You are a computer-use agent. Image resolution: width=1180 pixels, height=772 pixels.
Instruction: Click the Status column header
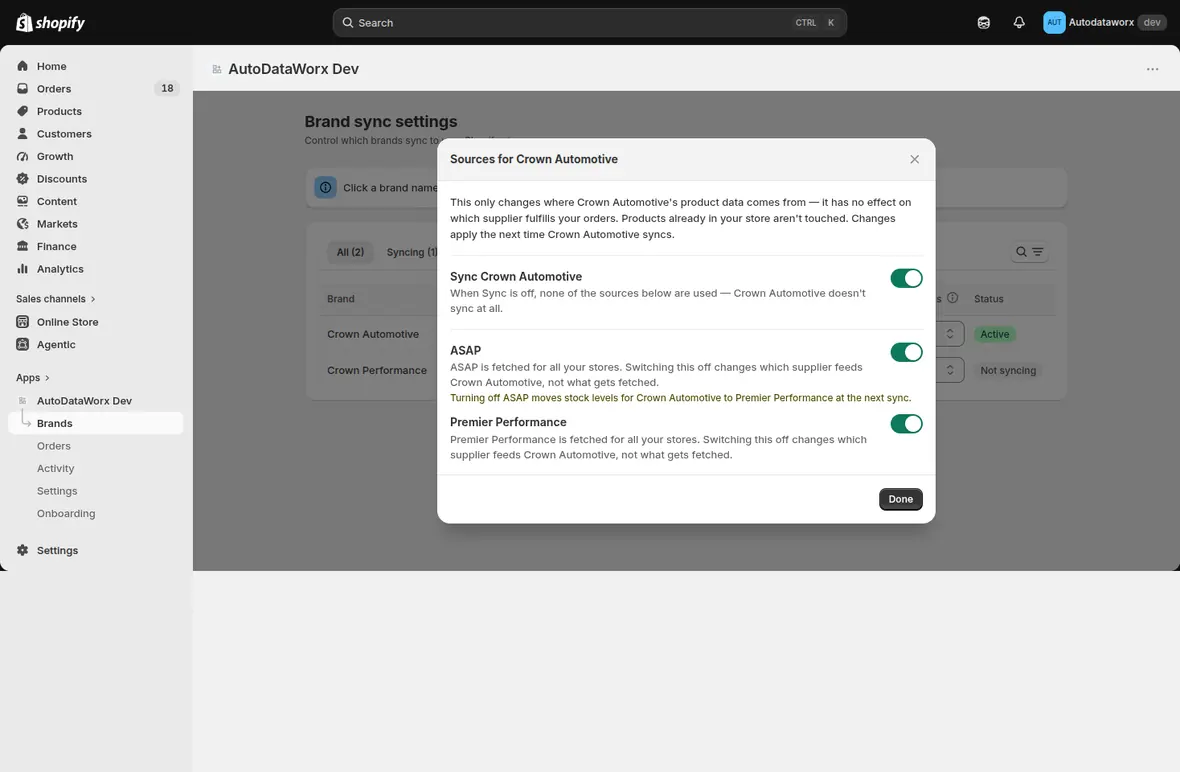coord(989,299)
